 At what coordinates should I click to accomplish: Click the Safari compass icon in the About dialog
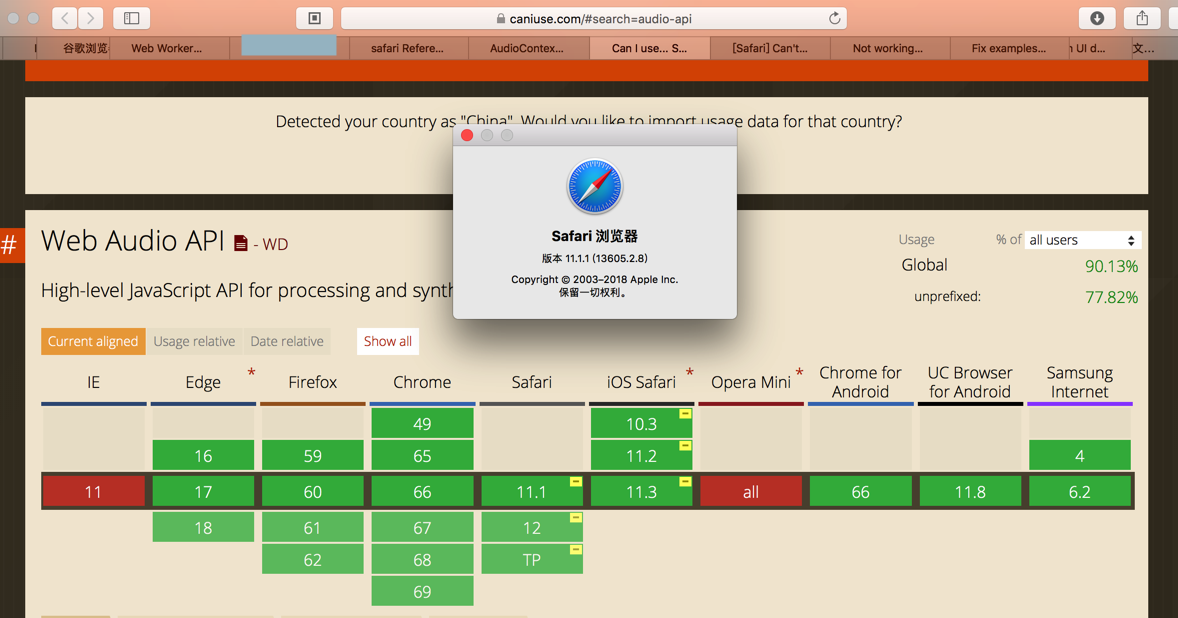point(594,186)
